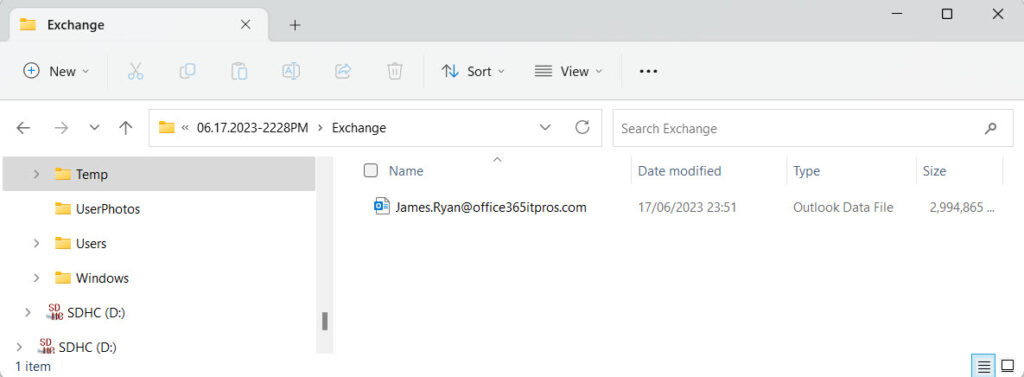Screen dimensions: 1024x377
Task: Switch to details view layout icon
Action: 984,367
